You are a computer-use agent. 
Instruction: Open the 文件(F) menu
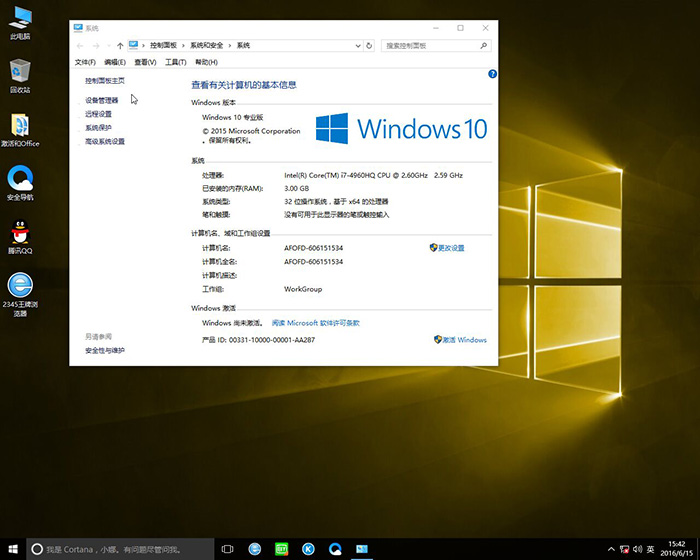85,62
